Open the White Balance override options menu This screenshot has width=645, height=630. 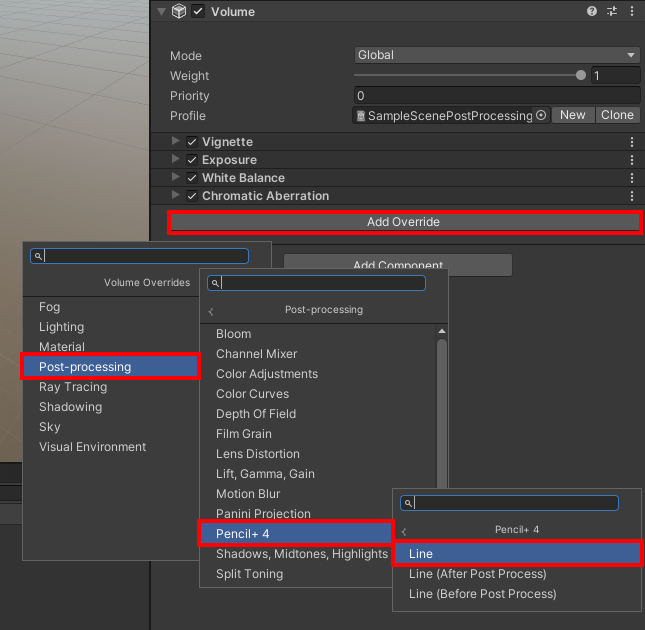tap(632, 178)
